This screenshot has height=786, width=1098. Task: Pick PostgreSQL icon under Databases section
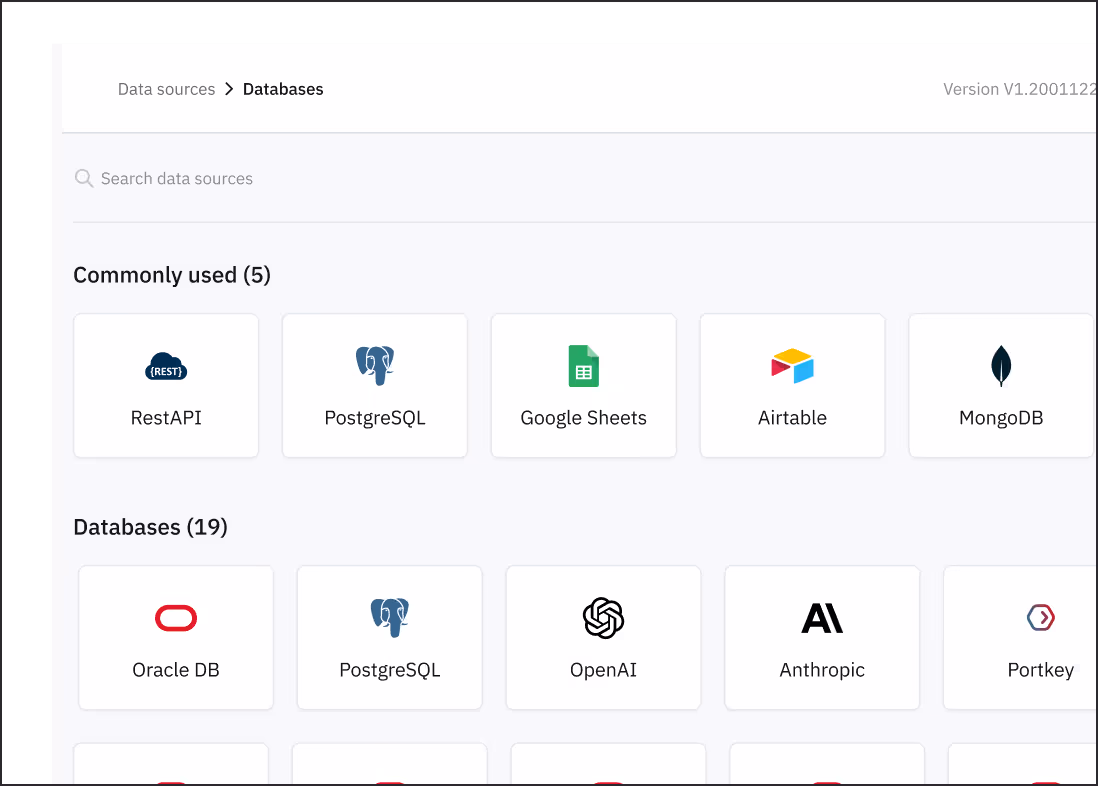click(390, 618)
